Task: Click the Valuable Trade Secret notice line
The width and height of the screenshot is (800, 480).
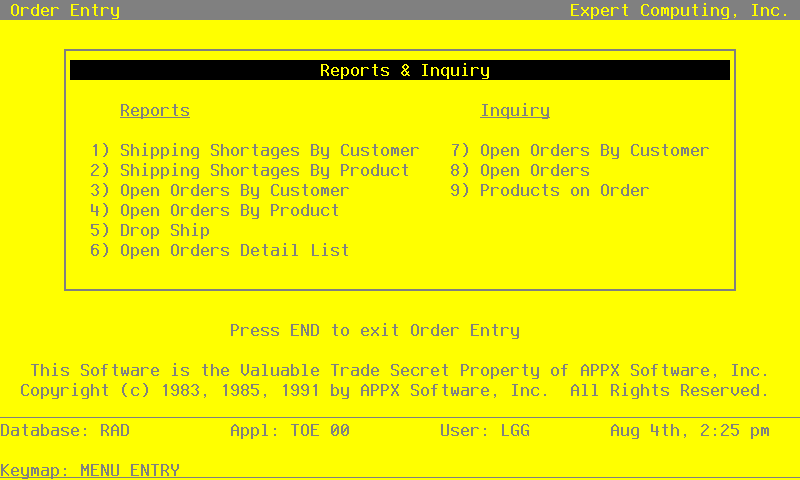Action: point(399,370)
